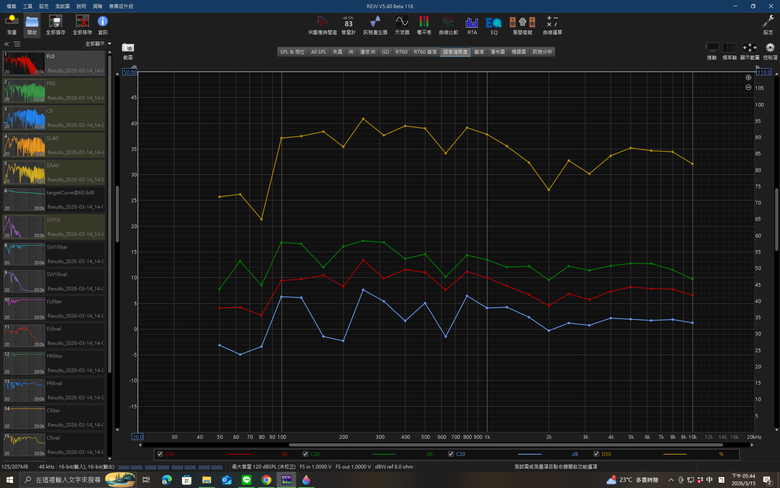Image resolution: width=780 pixels, height=488 pixels.
Task: Click the Windows Start button
Action: click(x=9, y=480)
